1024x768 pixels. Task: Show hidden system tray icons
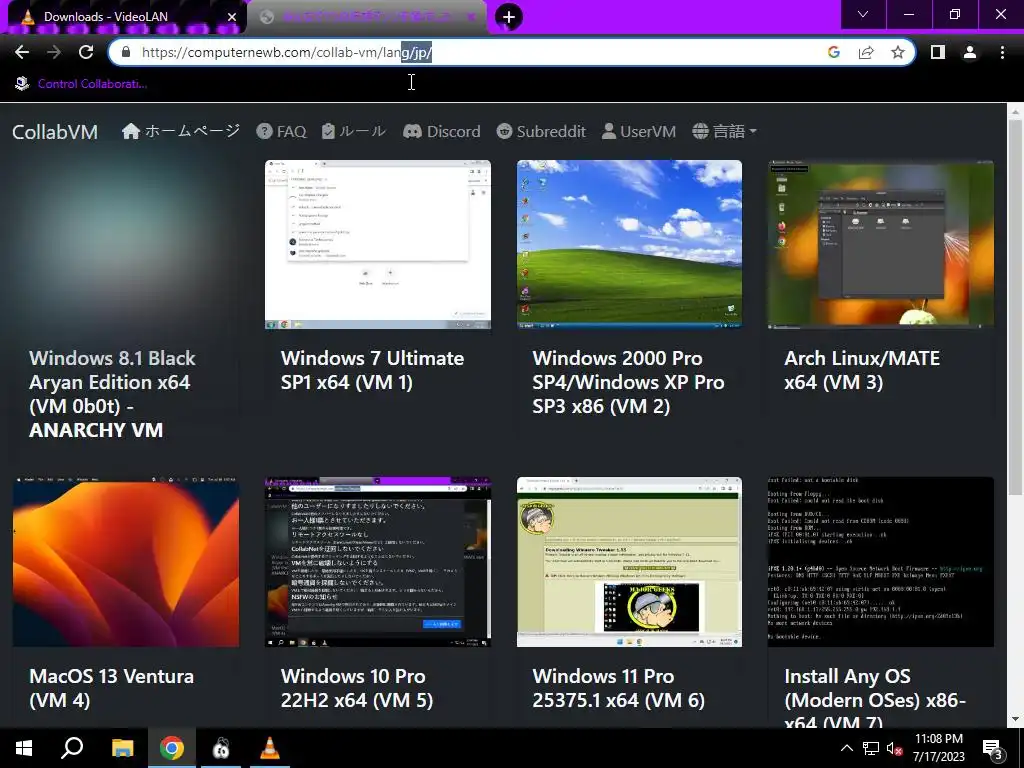point(846,748)
